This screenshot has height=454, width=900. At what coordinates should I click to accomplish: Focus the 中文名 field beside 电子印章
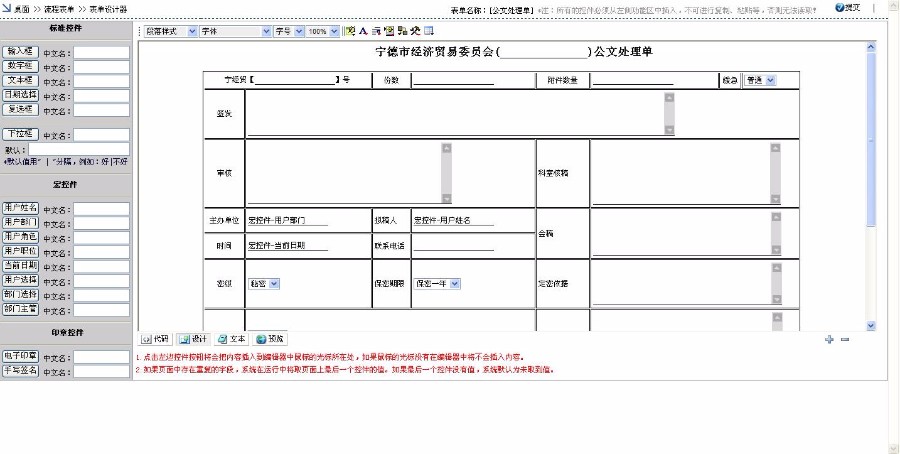(x=102, y=357)
